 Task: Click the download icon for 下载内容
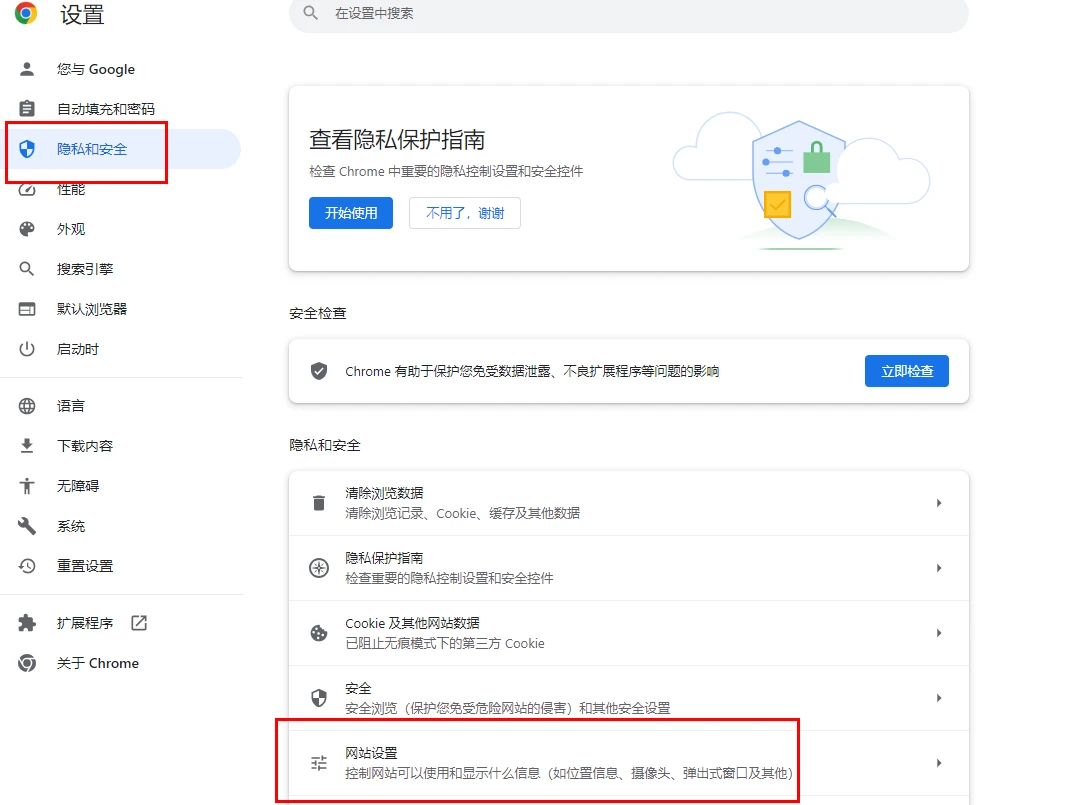click(x=27, y=446)
